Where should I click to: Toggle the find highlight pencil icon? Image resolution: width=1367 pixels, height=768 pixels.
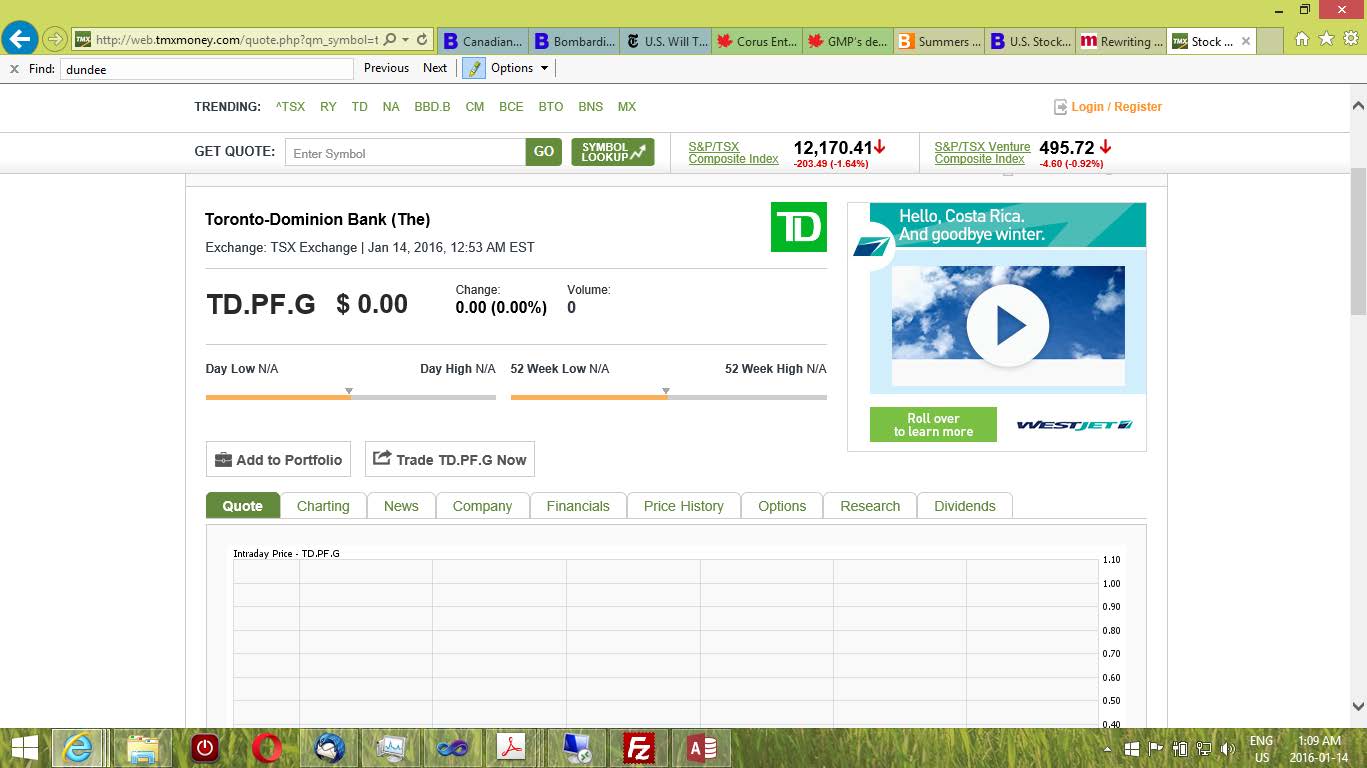pos(472,68)
